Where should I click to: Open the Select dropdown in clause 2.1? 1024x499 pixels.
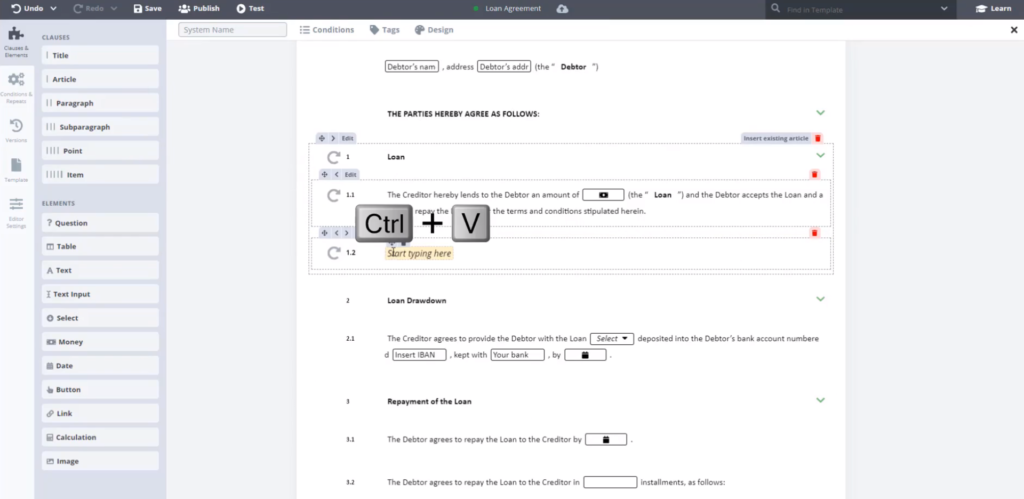[x=612, y=339]
